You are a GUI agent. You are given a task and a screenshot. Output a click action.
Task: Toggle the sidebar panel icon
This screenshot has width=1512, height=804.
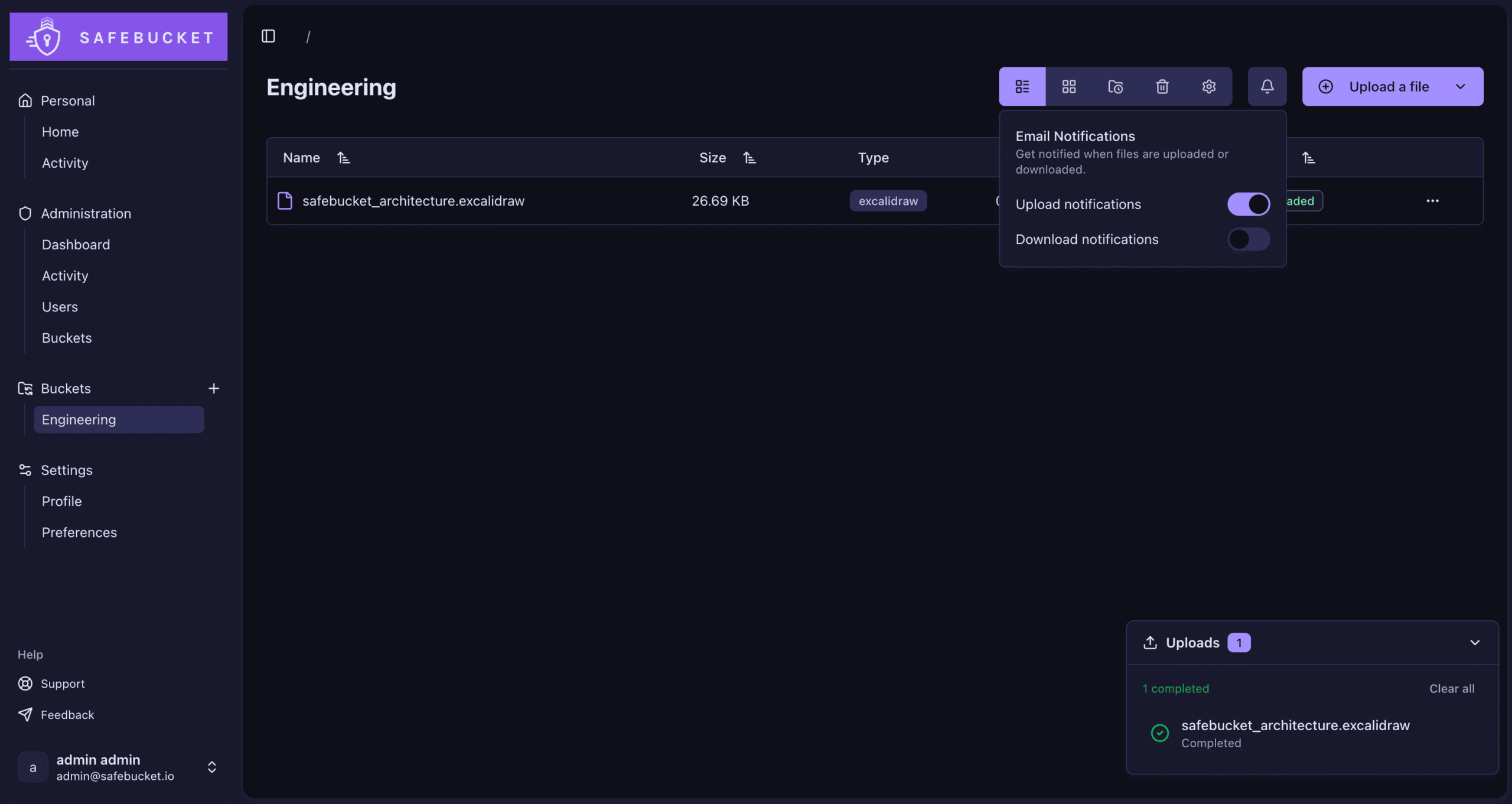click(x=268, y=37)
